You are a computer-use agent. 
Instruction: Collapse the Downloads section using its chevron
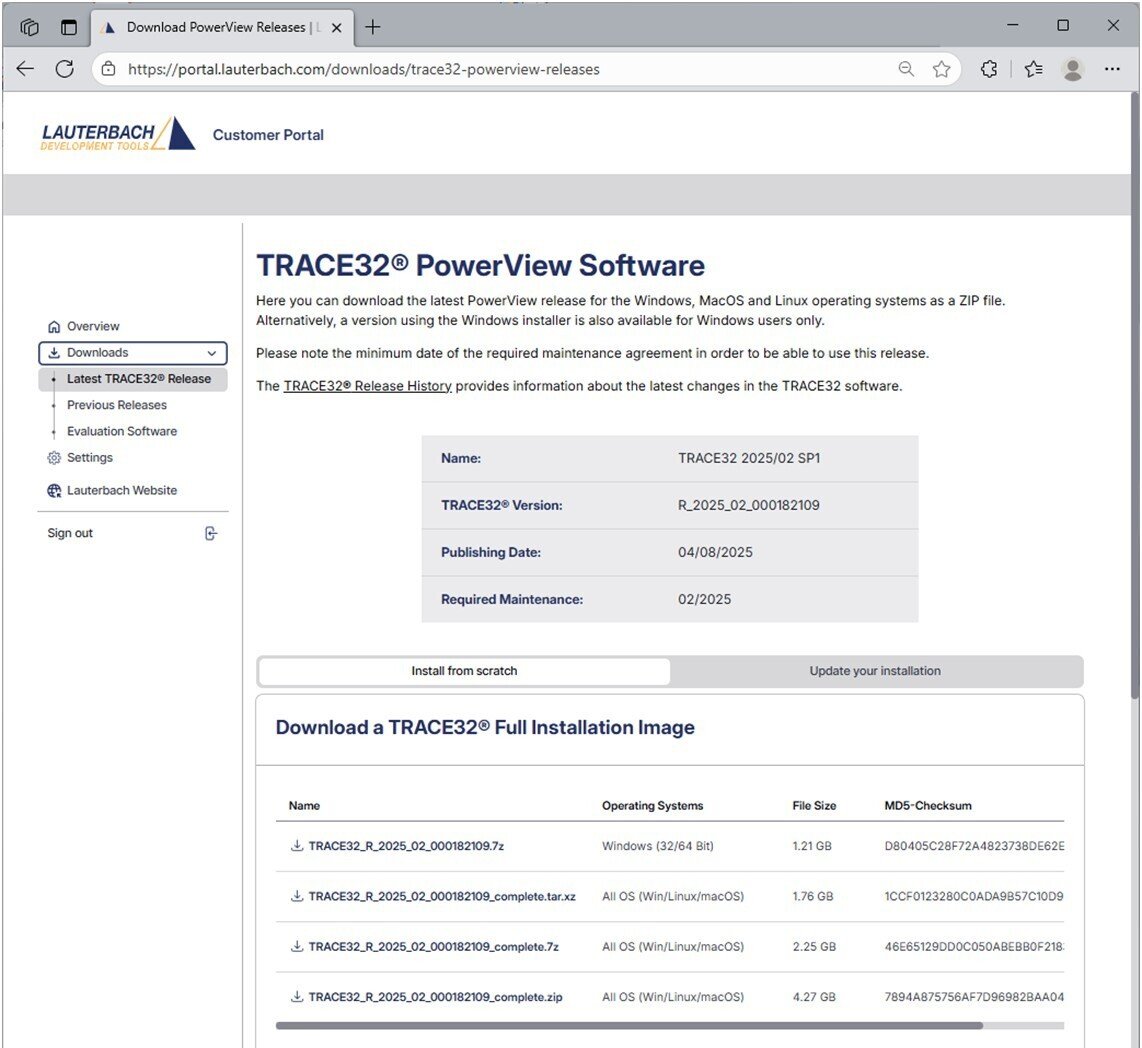point(211,352)
